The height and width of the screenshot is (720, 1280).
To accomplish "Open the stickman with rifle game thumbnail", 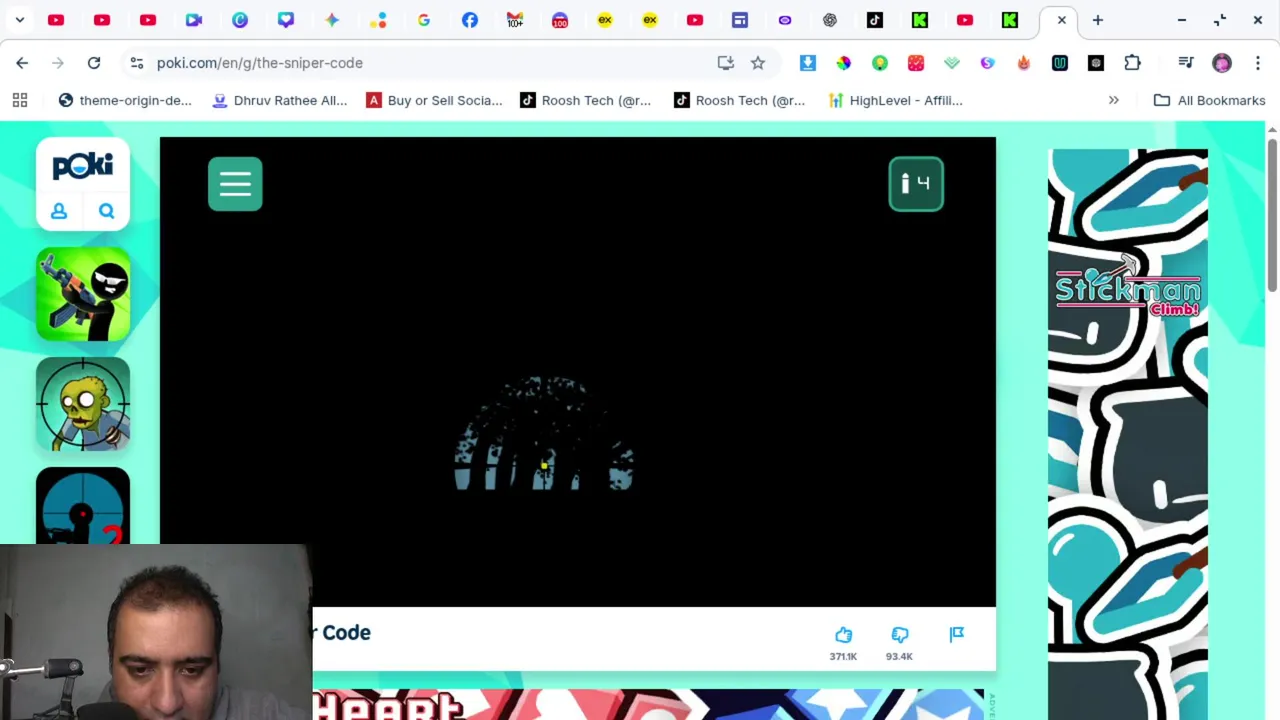I will [83, 295].
